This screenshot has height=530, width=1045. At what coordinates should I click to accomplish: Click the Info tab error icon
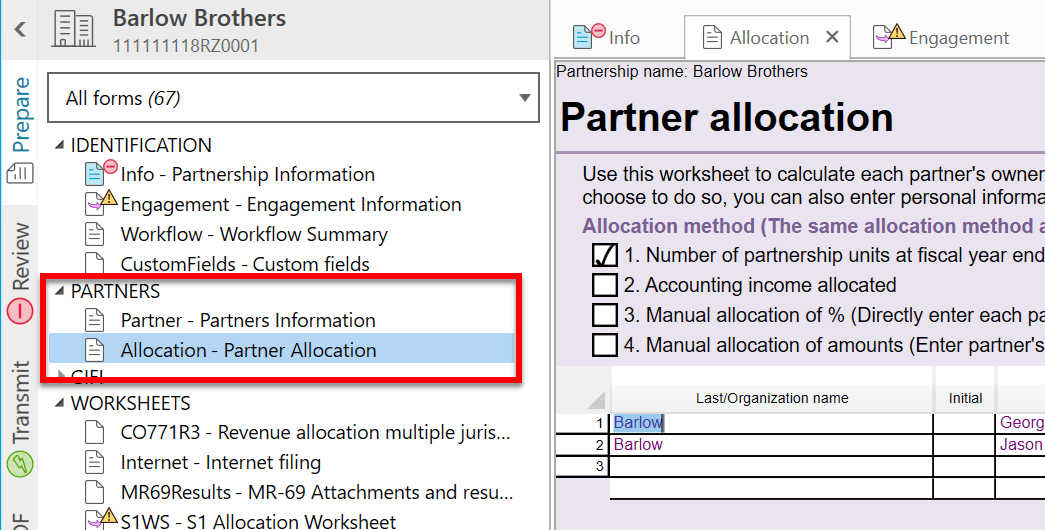pos(588,36)
